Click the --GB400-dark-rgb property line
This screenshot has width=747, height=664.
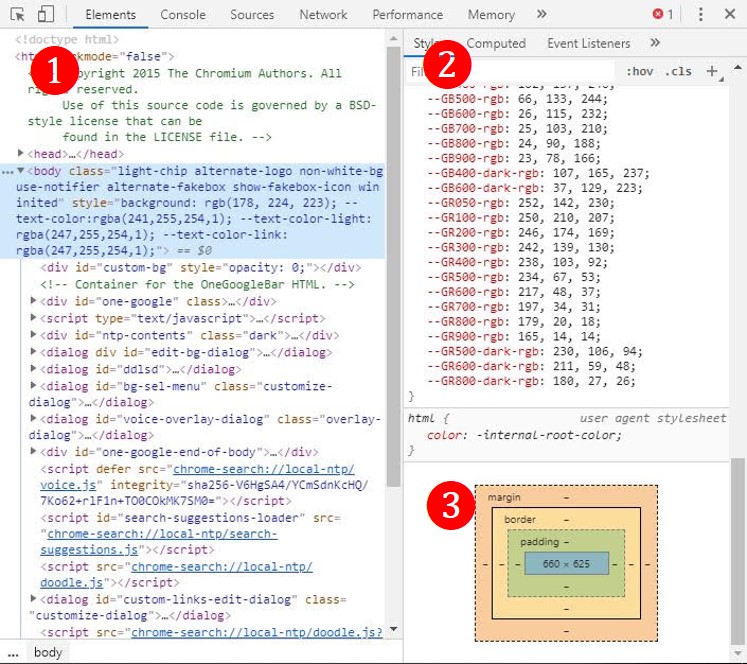(x=538, y=173)
